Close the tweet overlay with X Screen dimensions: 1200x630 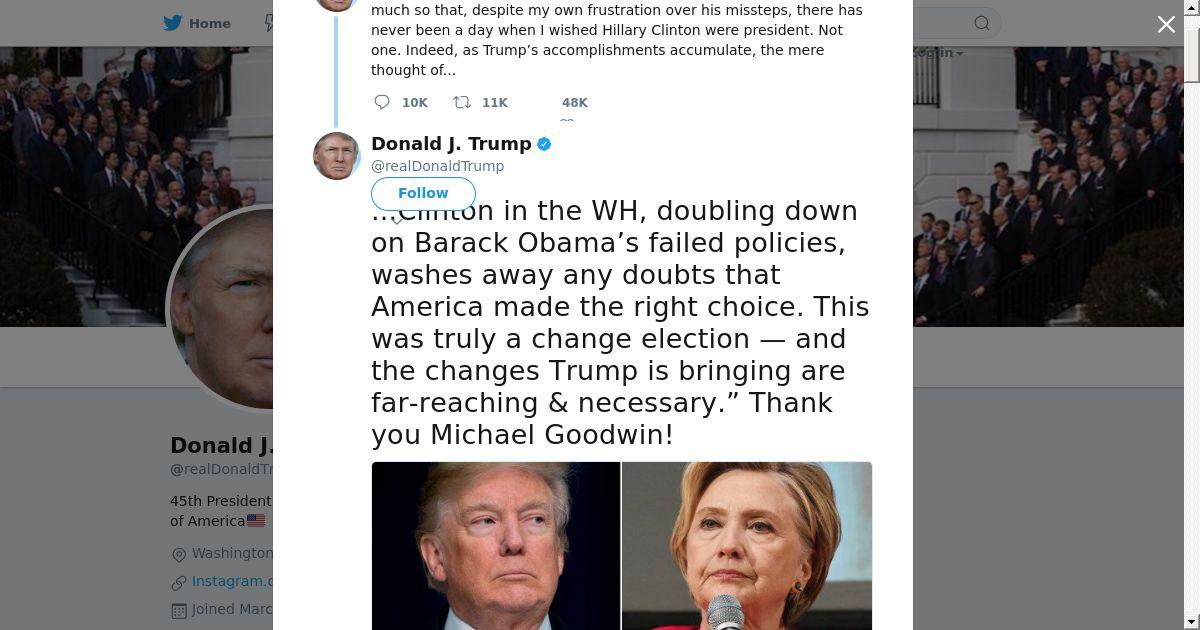coord(1166,25)
